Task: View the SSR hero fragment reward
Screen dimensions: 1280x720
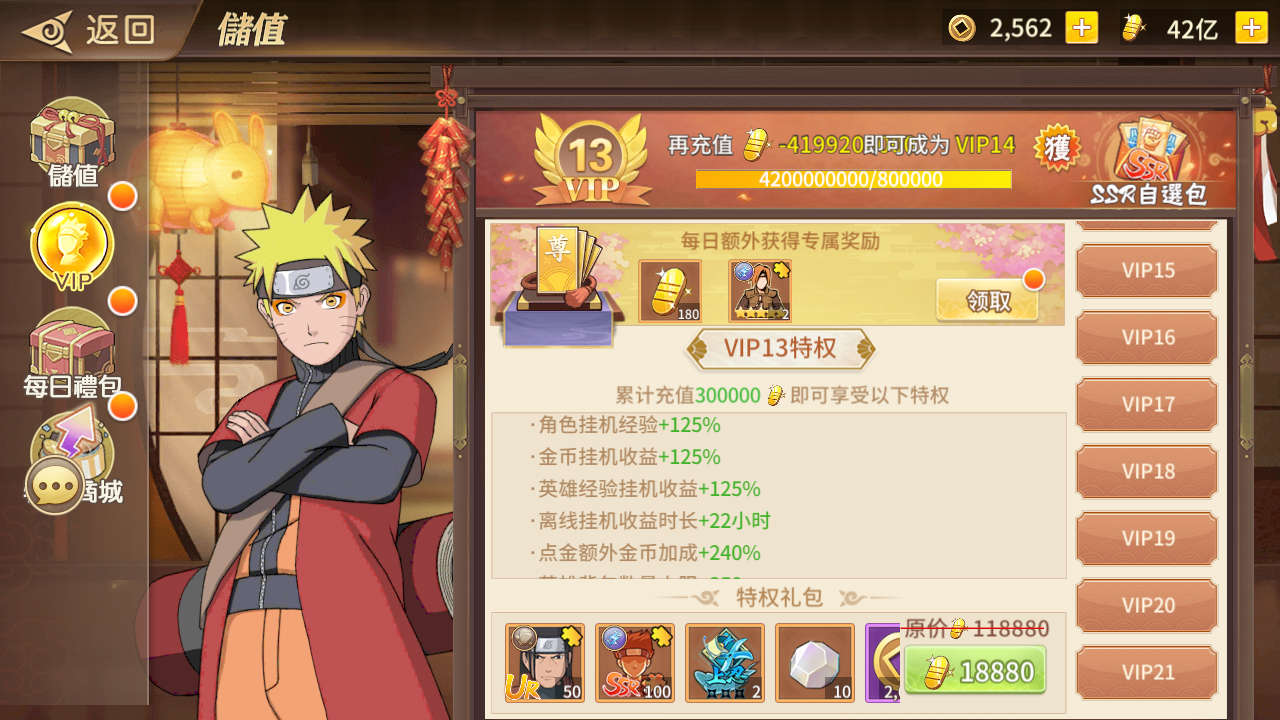Action: tap(635, 663)
